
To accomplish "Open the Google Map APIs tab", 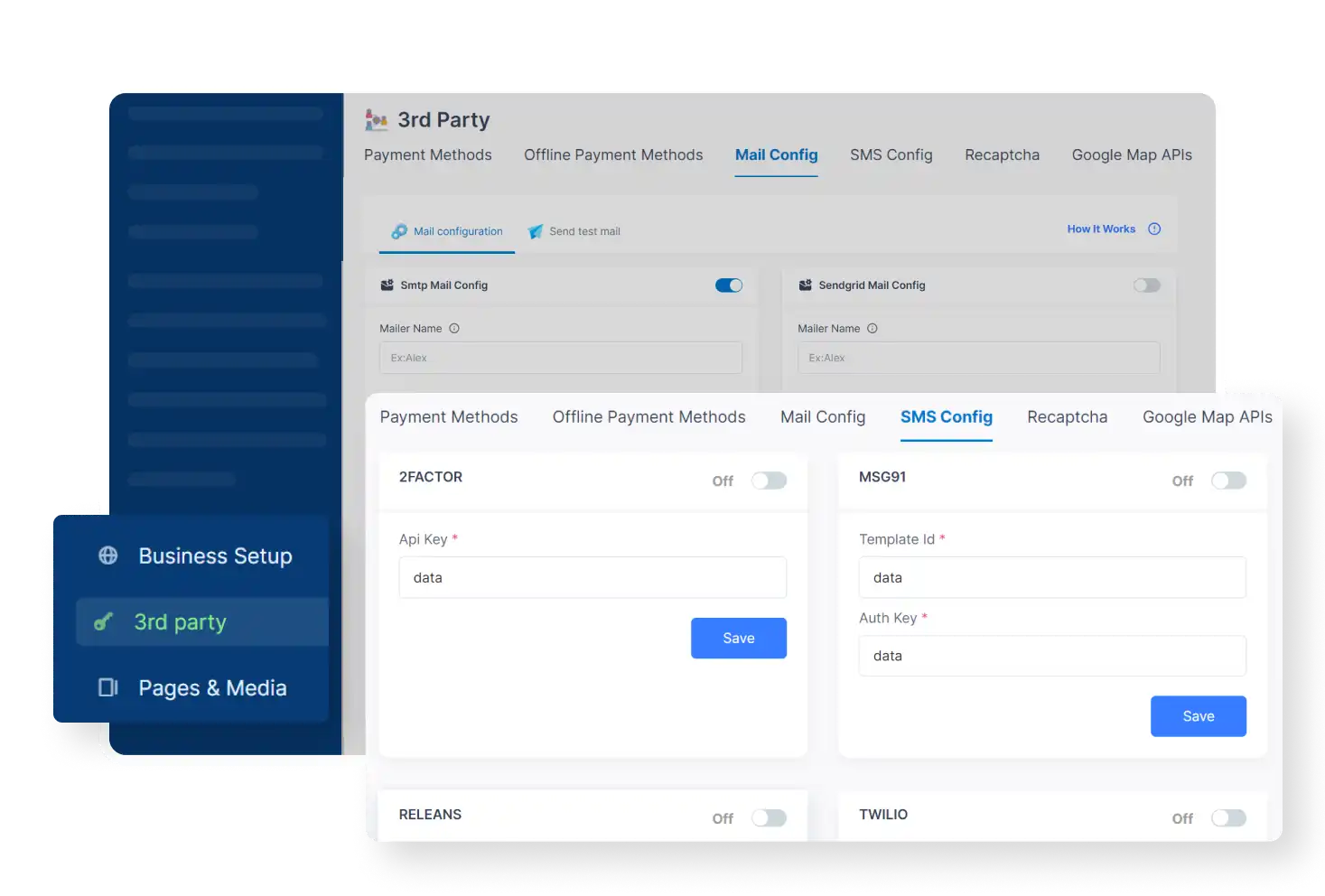I will point(1207,416).
